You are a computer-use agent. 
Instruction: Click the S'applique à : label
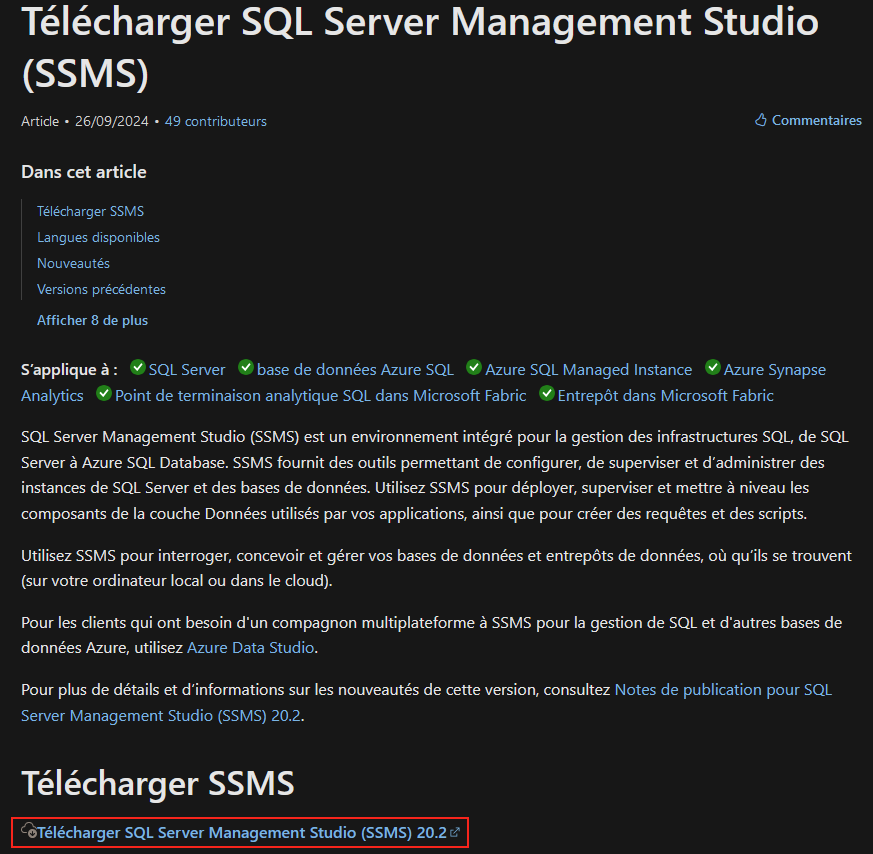point(69,370)
